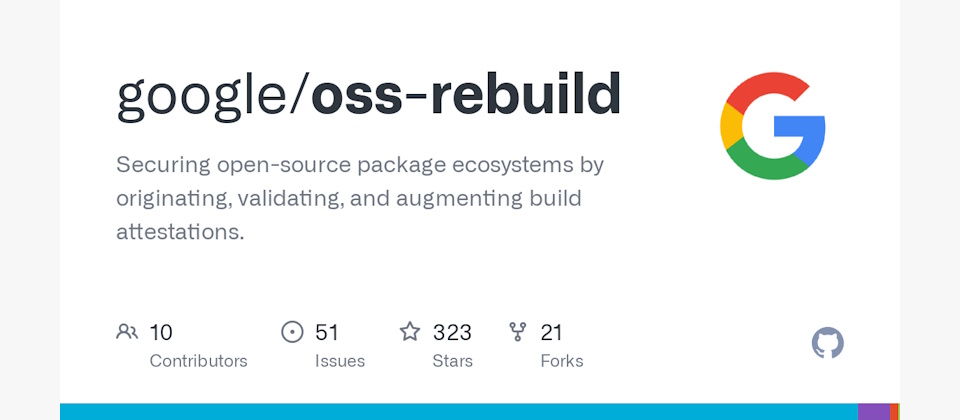
Task: Click the orange-red end of the language bar
Action: point(895,412)
